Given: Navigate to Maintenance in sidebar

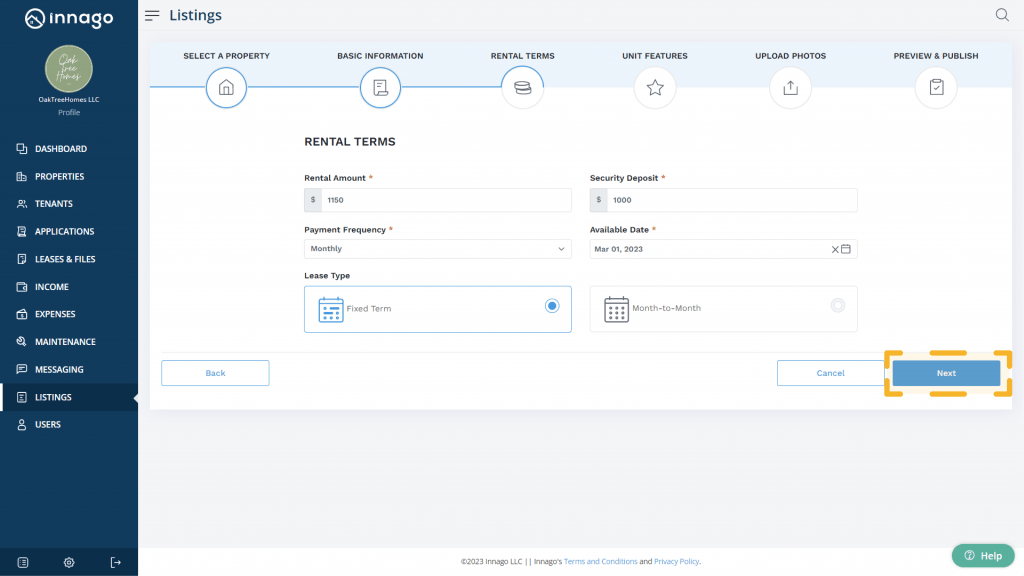Looking at the screenshot, I should pyautogui.click(x=65, y=342).
